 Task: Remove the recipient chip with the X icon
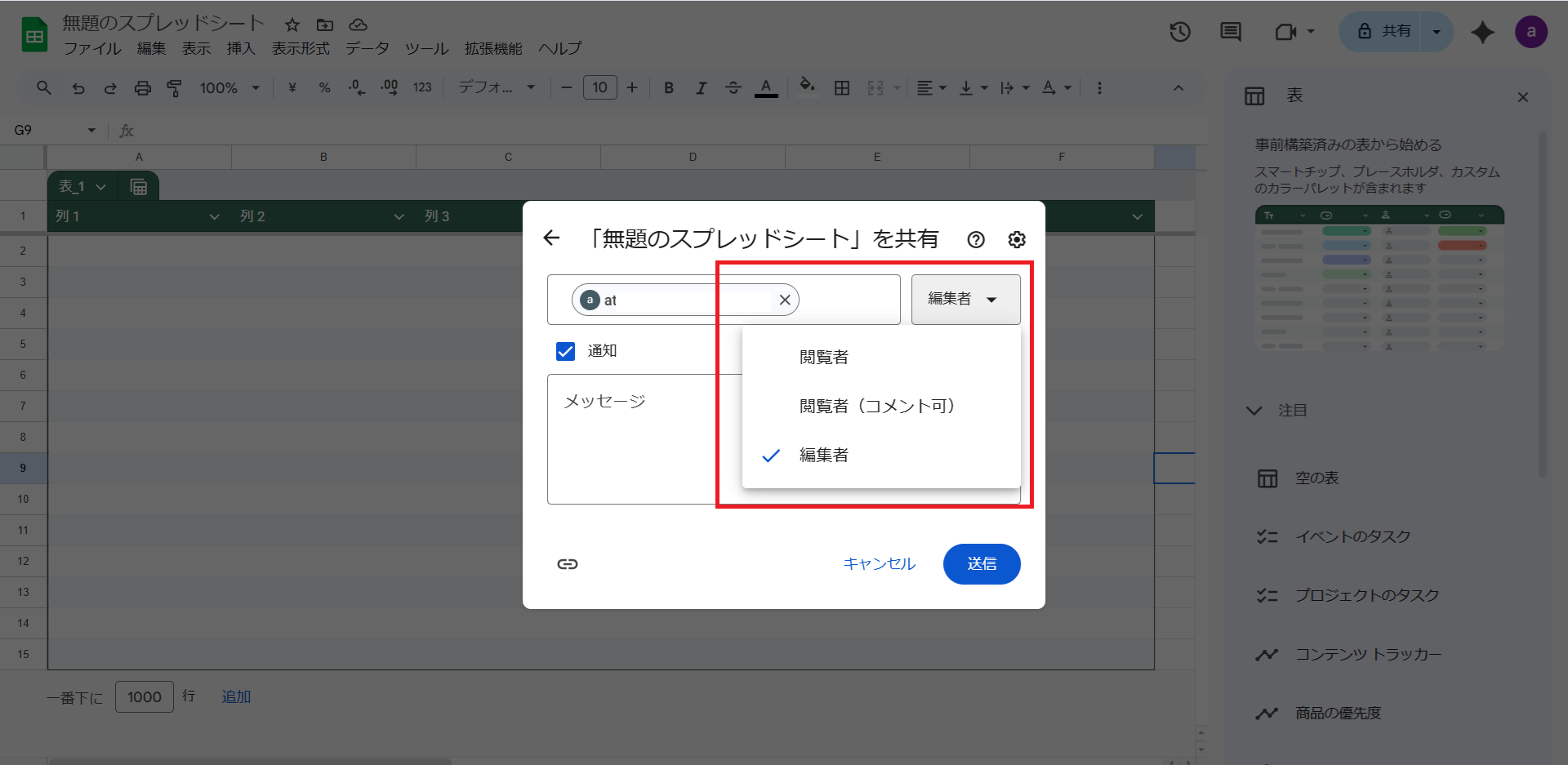click(785, 300)
